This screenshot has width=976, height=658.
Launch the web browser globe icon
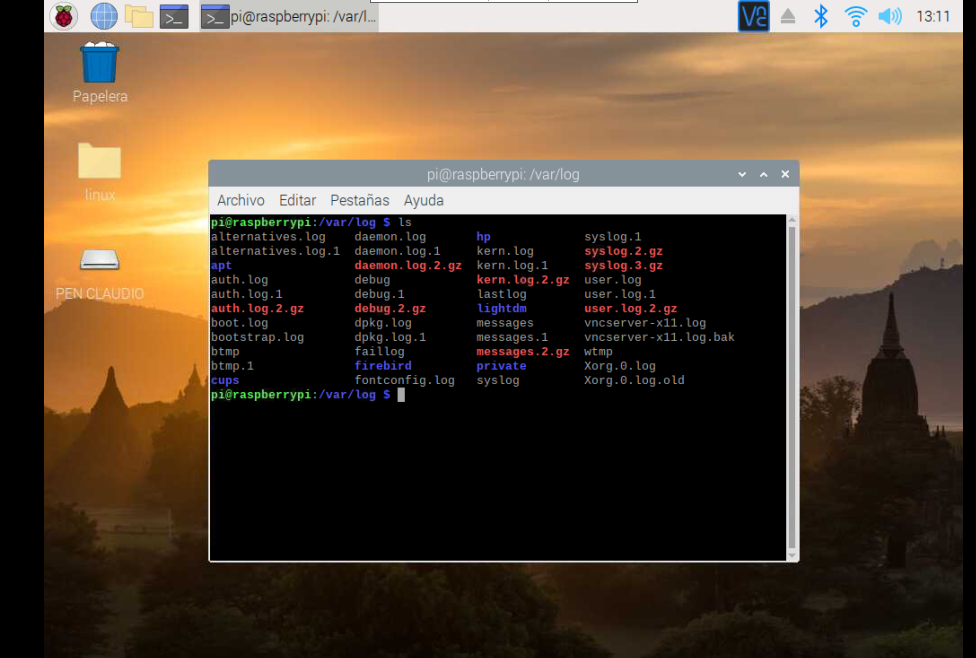pyautogui.click(x=103, y=16)
